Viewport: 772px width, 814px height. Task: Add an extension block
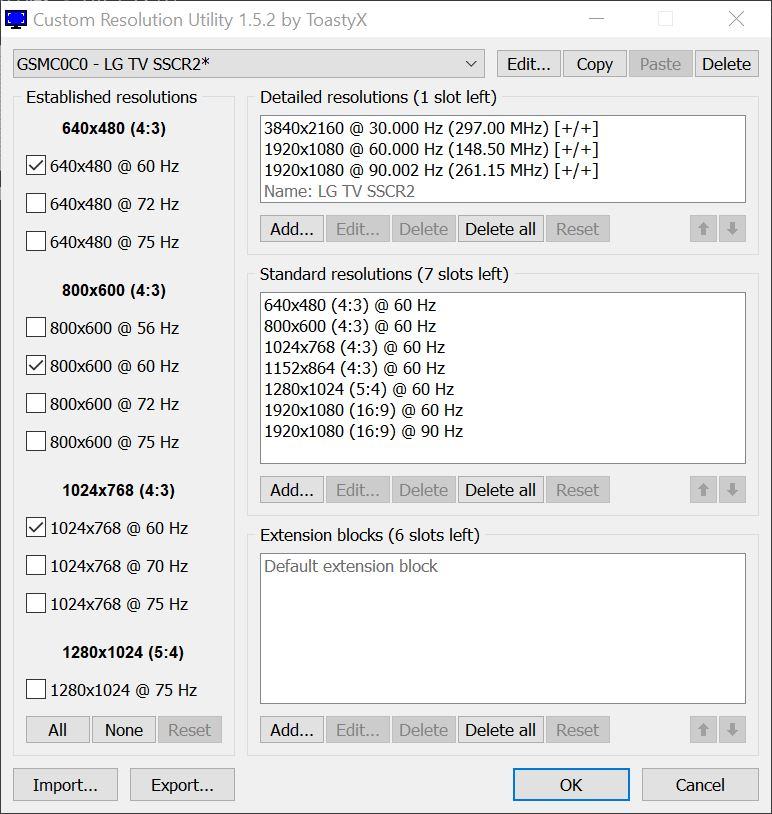(x=292, y=730)
